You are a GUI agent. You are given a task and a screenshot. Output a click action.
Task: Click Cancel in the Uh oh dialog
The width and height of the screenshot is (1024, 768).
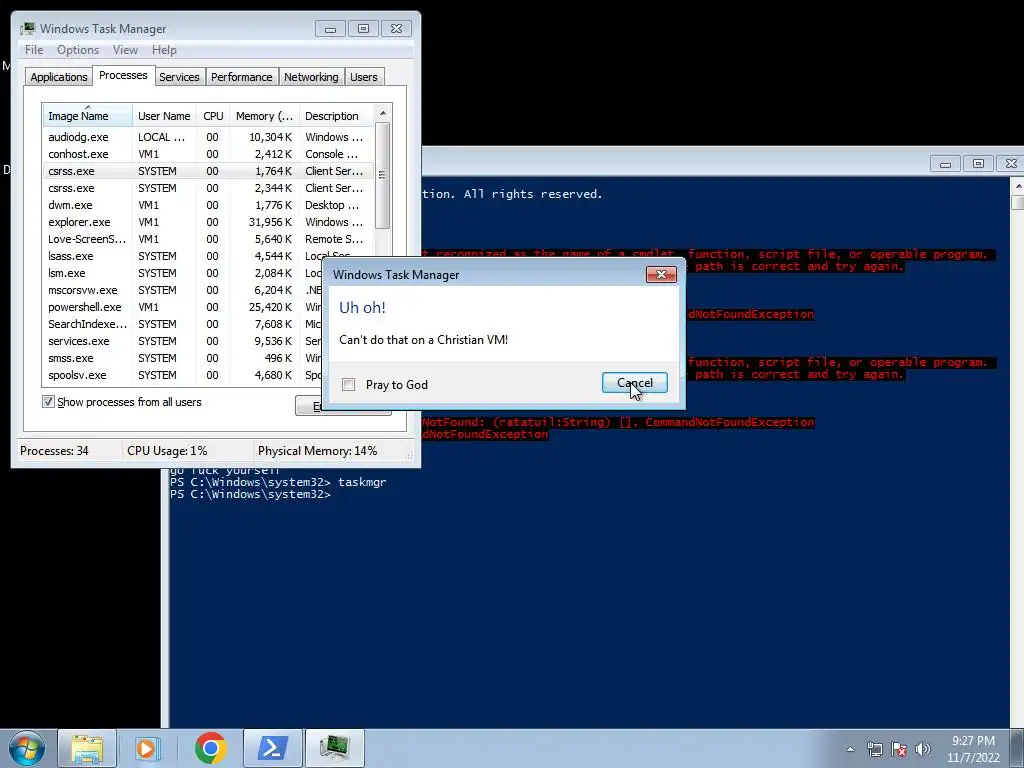click(635, 383)
